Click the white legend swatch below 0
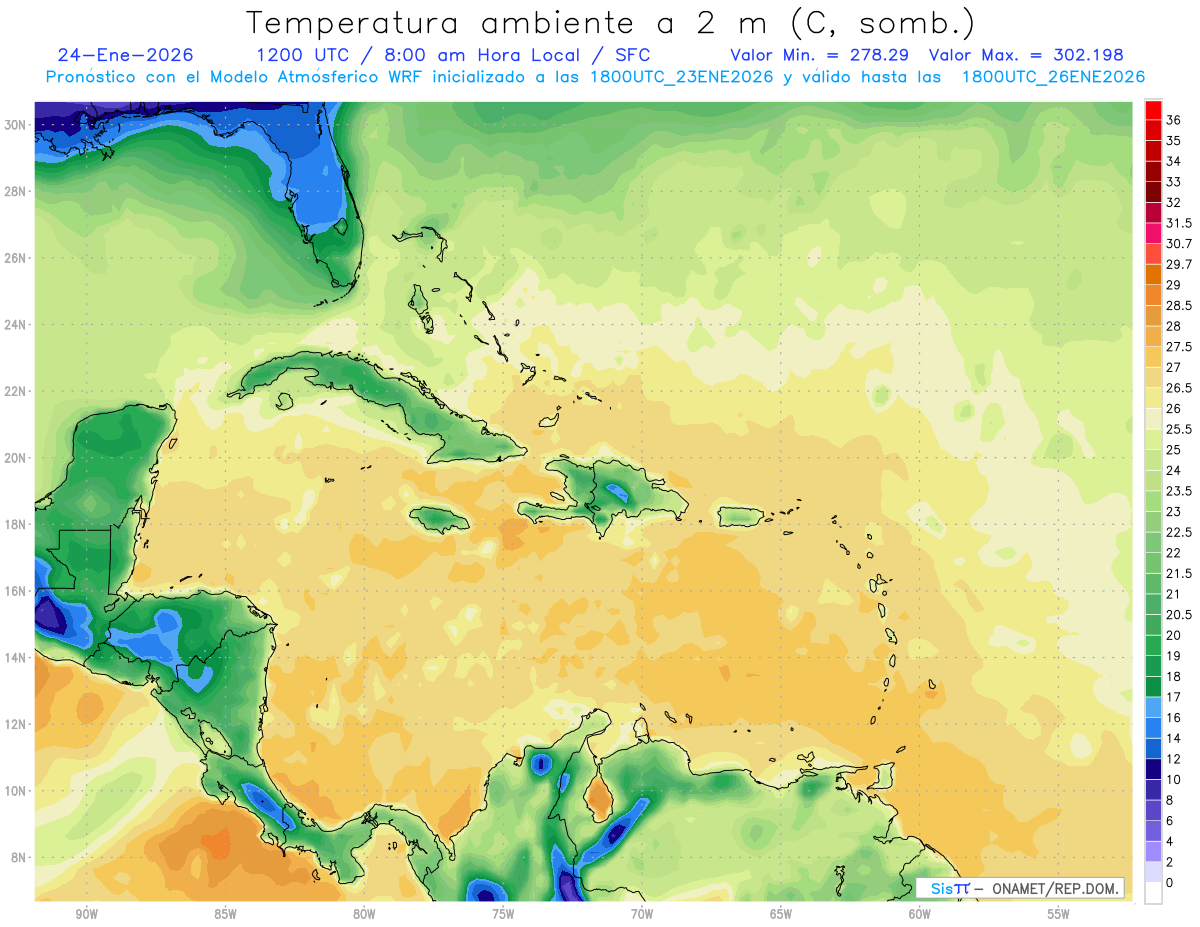 [1153, 893]
